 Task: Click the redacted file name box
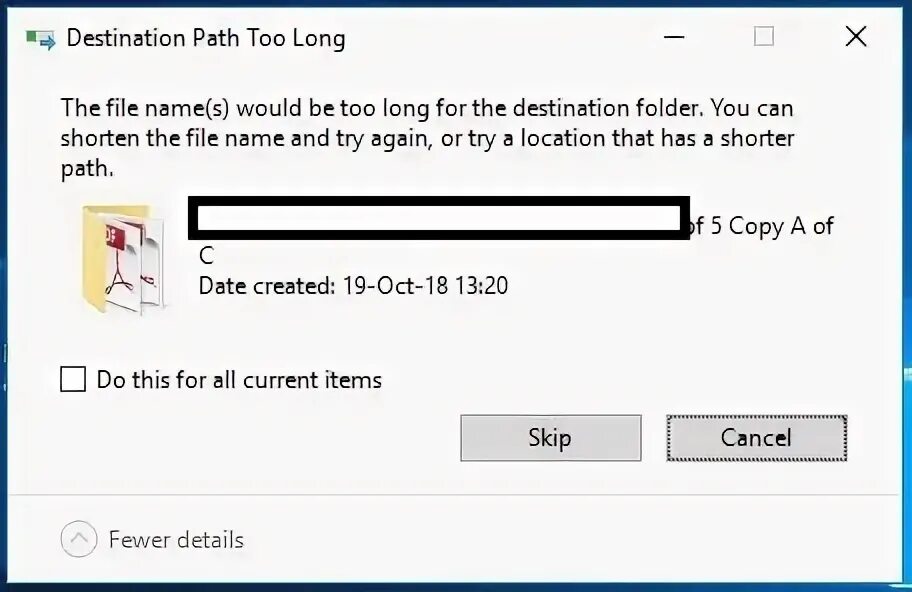[439, 218]
